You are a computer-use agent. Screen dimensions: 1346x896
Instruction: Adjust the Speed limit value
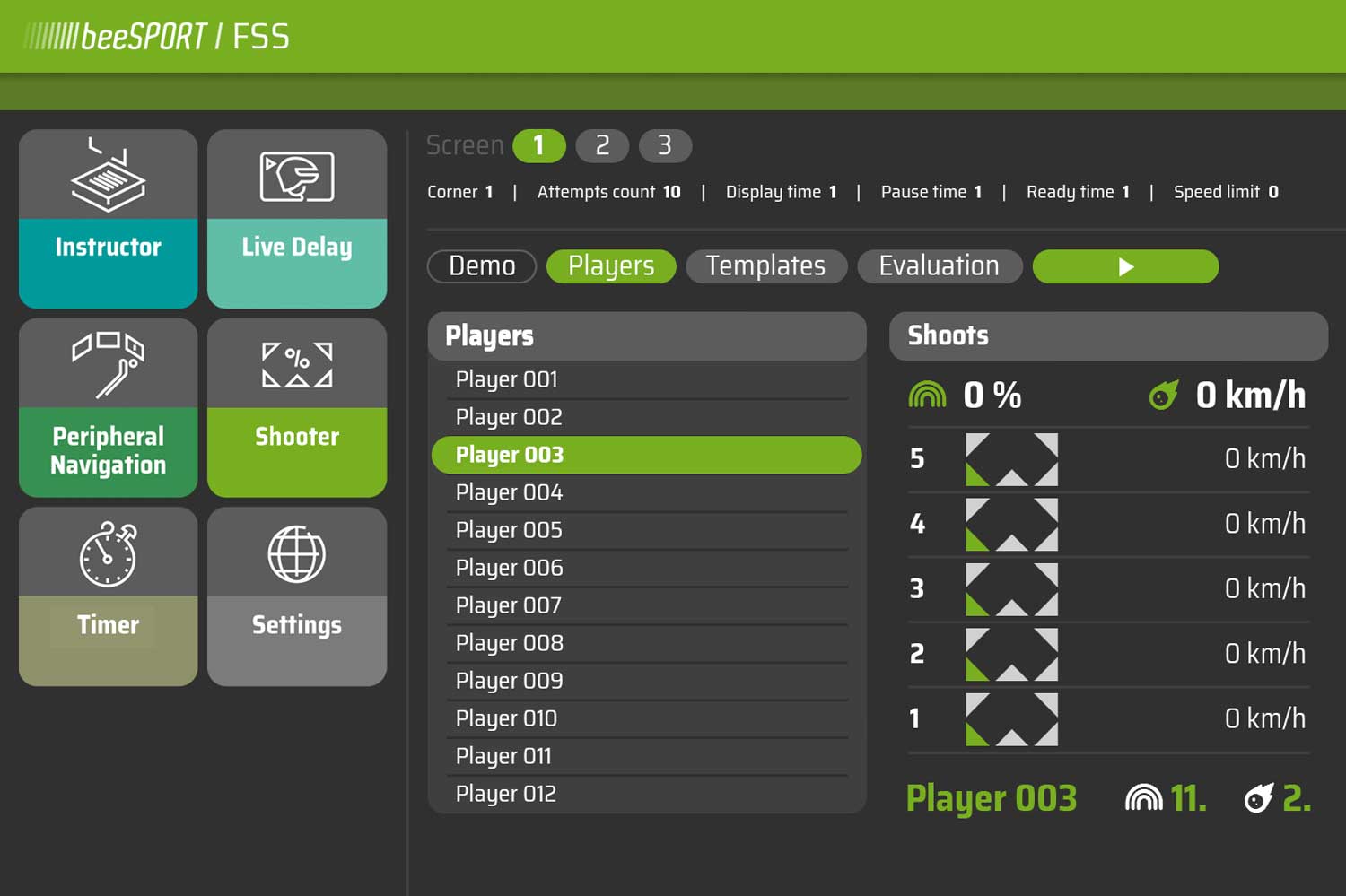click(1225, 192)
